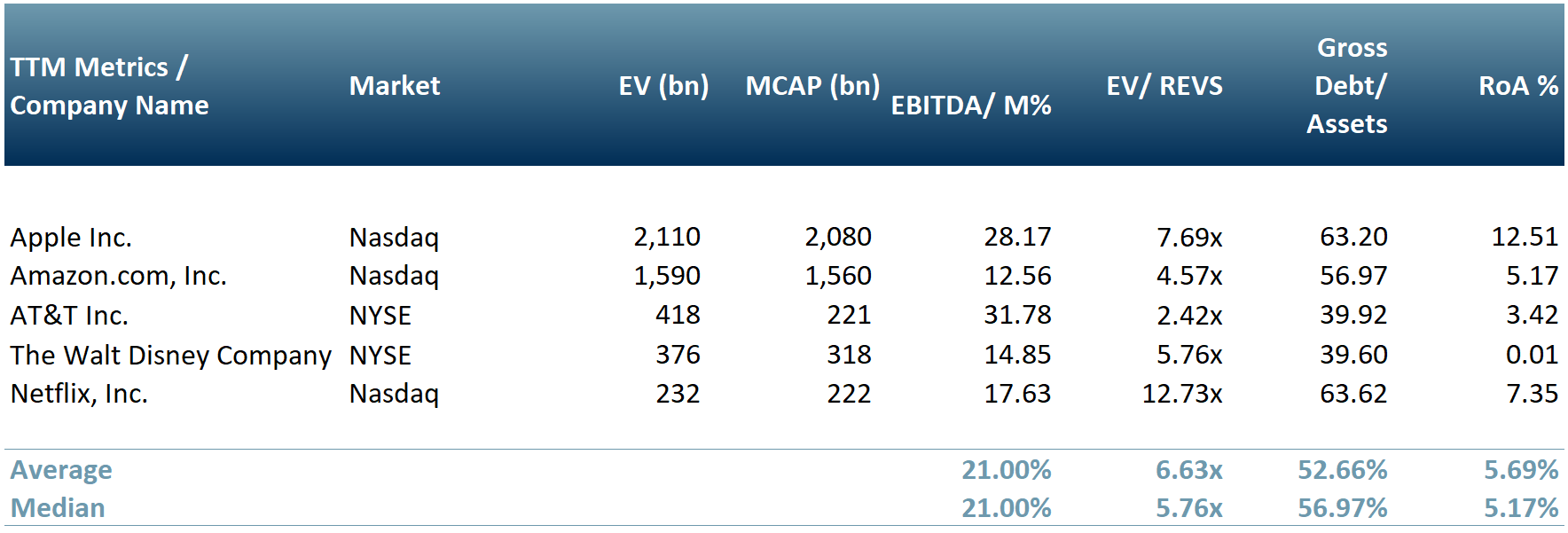Click the median RoA value 5.17%
This screenshot has width=1568, height=533.
click(x=1521, y=508)
